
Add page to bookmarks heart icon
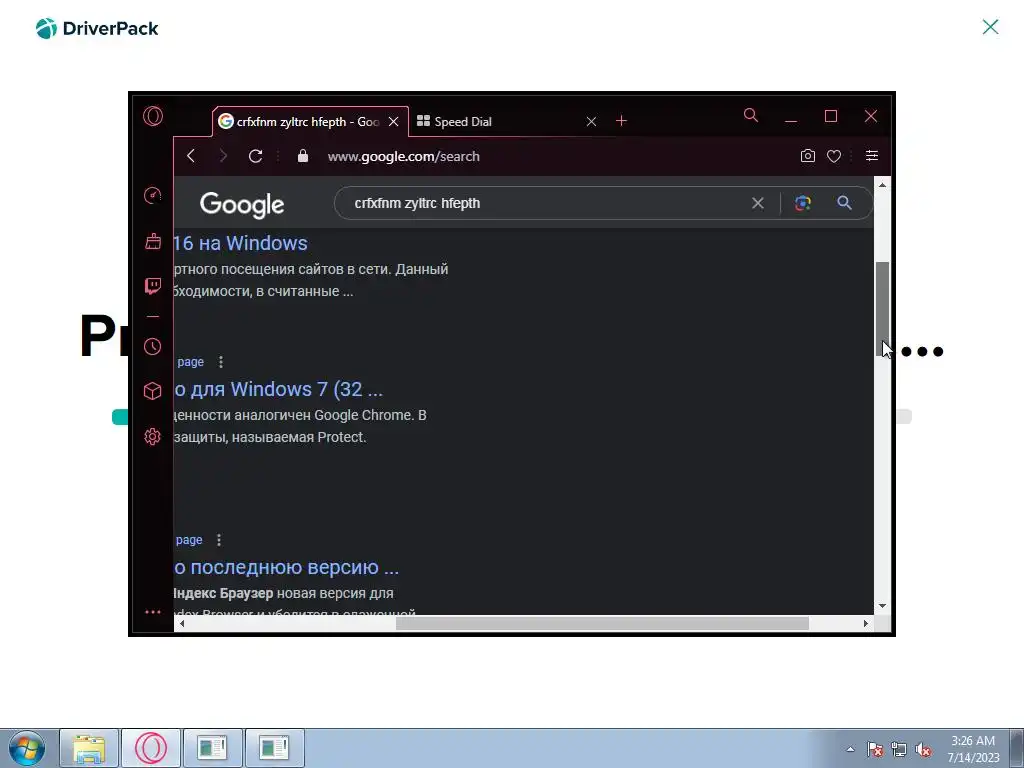pos(834,156)
